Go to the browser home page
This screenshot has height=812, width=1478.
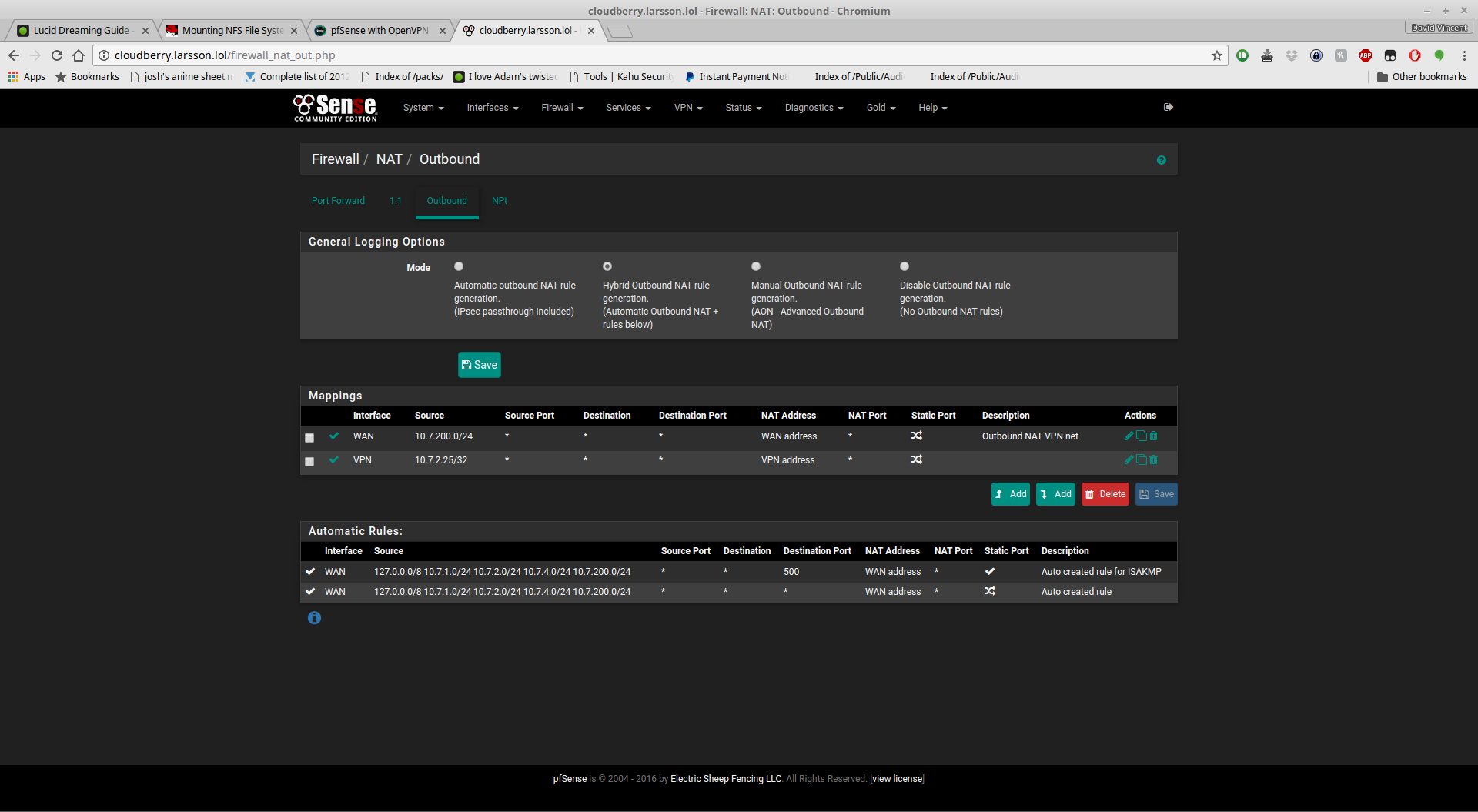79,55
